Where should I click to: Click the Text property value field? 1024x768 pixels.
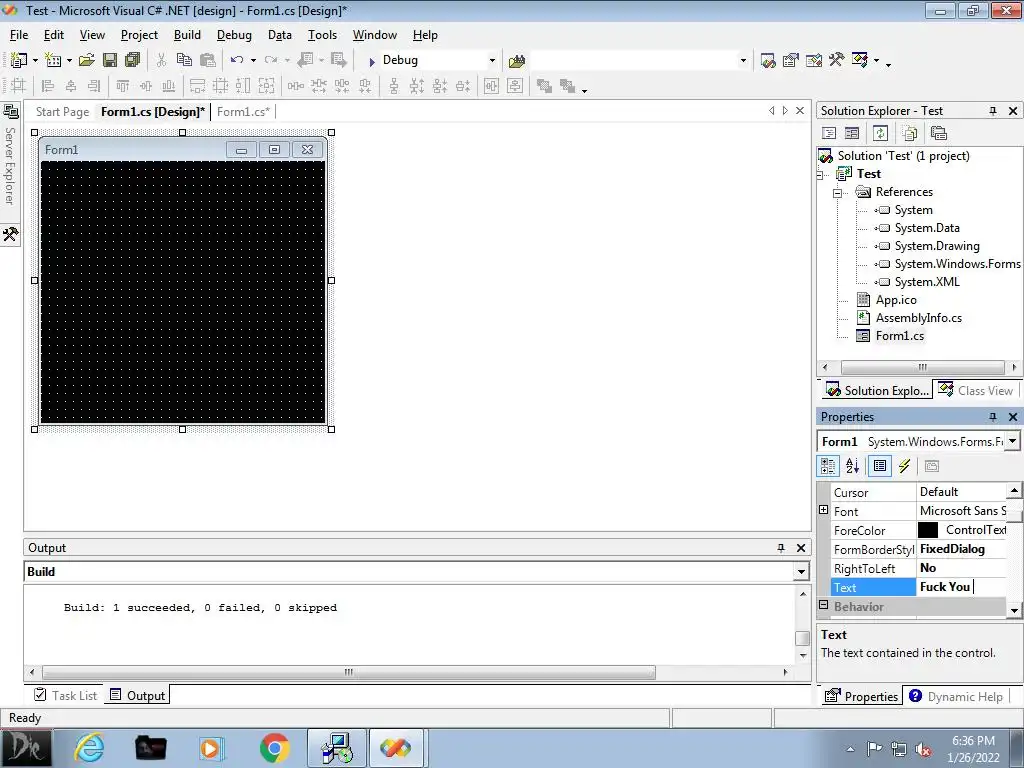(x=961, y=587)
